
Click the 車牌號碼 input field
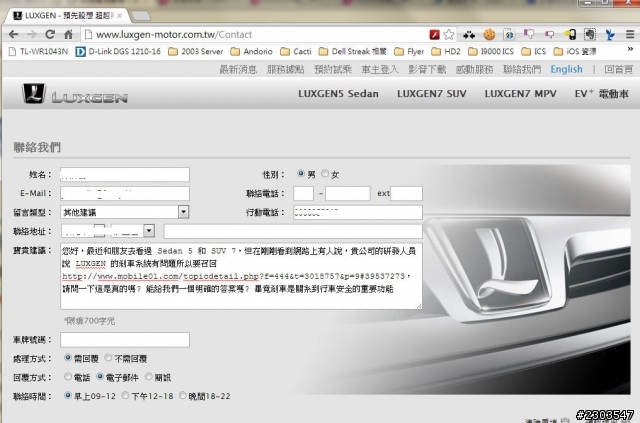pos(125,340)
